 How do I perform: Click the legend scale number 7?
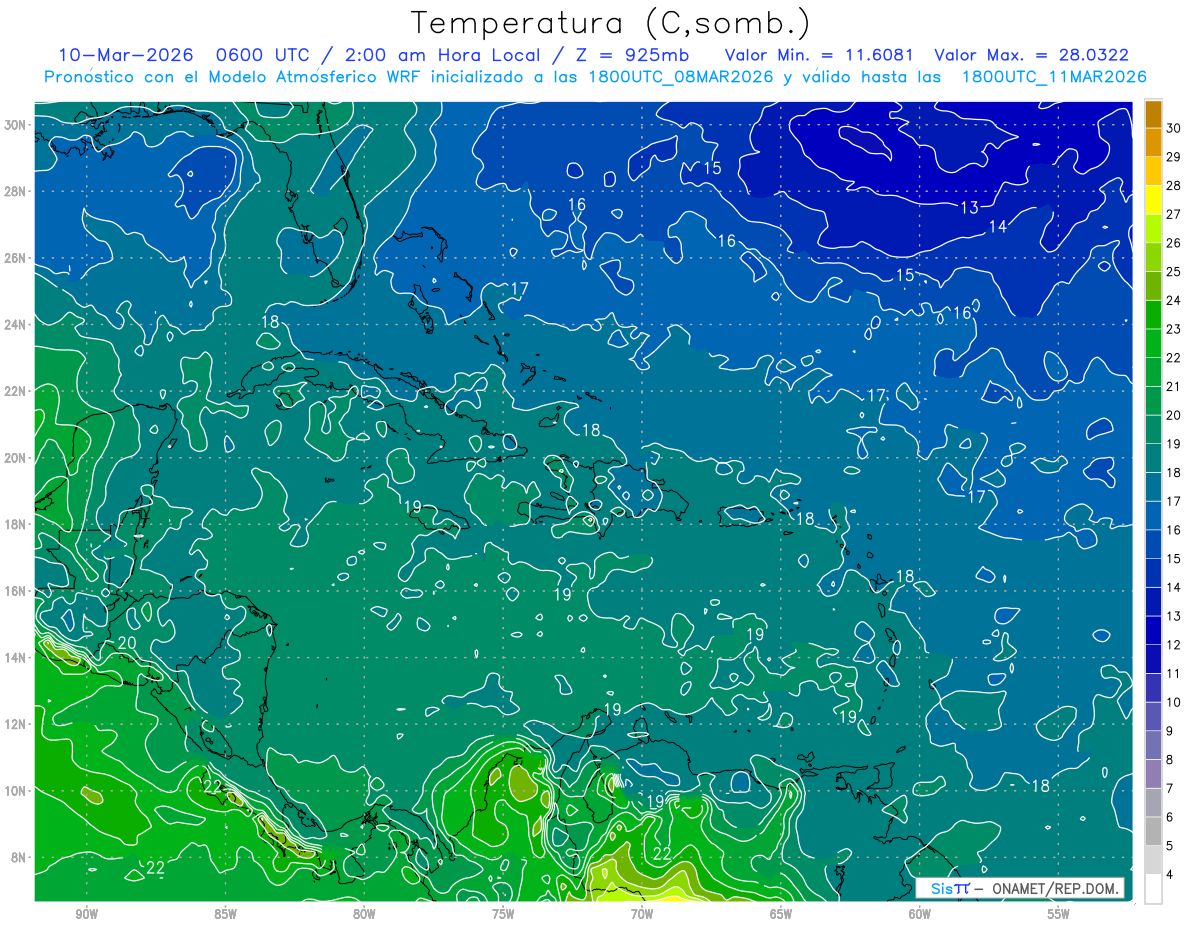point(1172,789)
